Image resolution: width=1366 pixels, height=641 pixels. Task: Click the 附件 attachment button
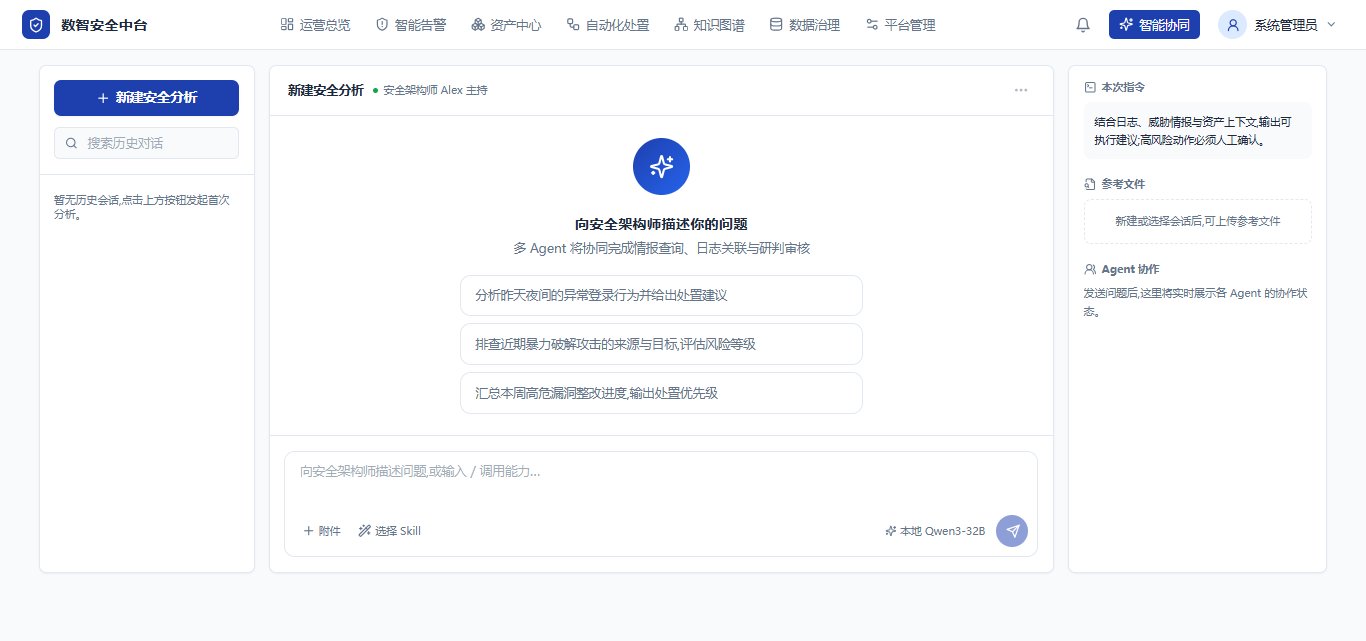tap(322, 531)
